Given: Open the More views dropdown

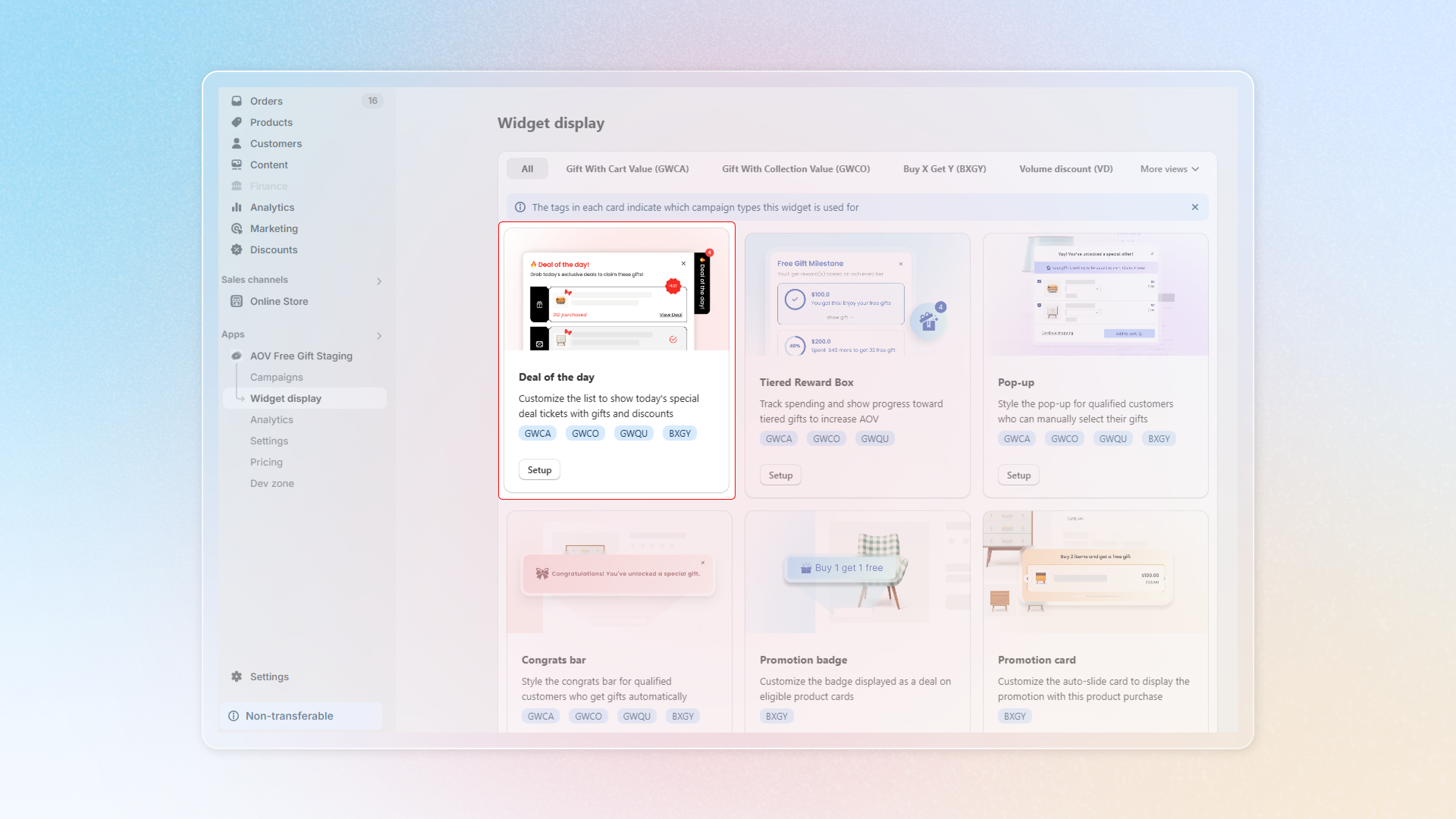Looking at the screenshot, I should (1169, 169).
